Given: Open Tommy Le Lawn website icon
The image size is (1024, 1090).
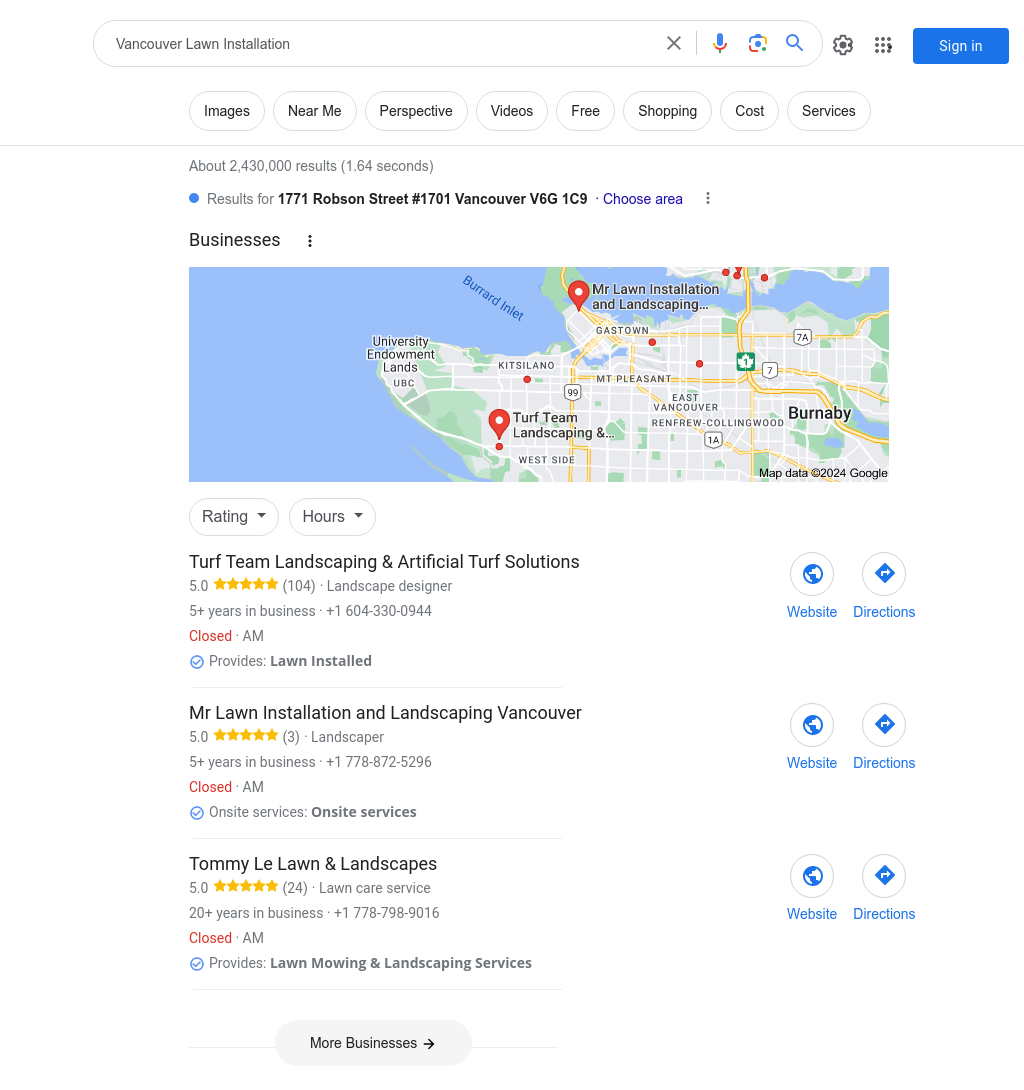Looking at the screenshot, I should [812, 876].
